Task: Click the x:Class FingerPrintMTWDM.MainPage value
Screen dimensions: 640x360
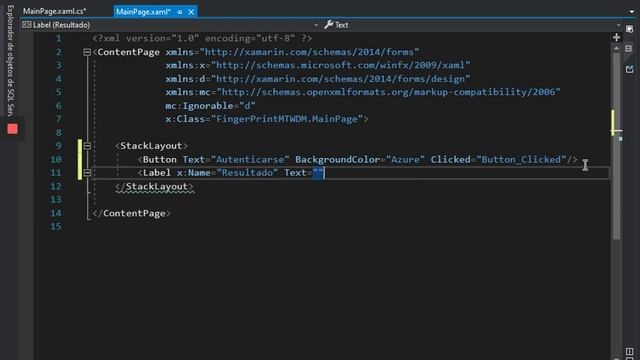Action: pyautogui.click(x=287, y=119)
